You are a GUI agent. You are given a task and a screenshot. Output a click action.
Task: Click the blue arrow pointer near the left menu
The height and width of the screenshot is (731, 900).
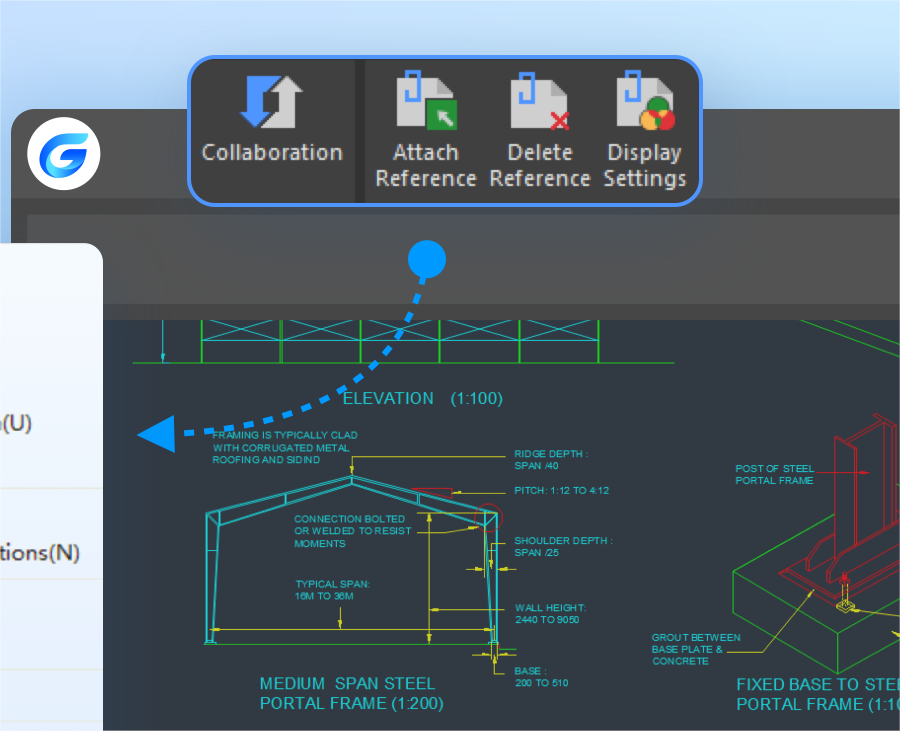(158, 434)
